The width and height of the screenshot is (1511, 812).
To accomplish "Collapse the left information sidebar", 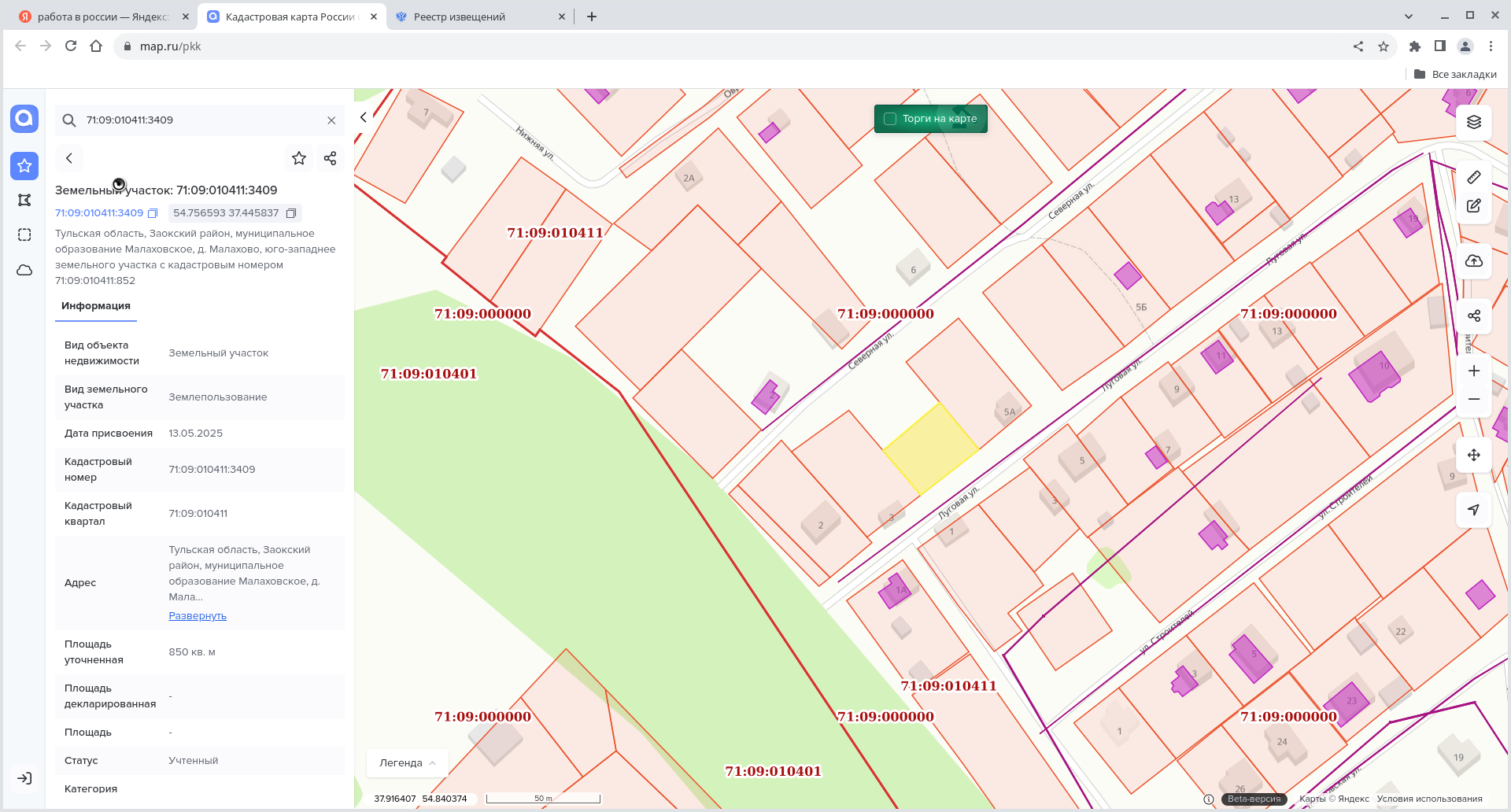I will [x=363, y=117].
